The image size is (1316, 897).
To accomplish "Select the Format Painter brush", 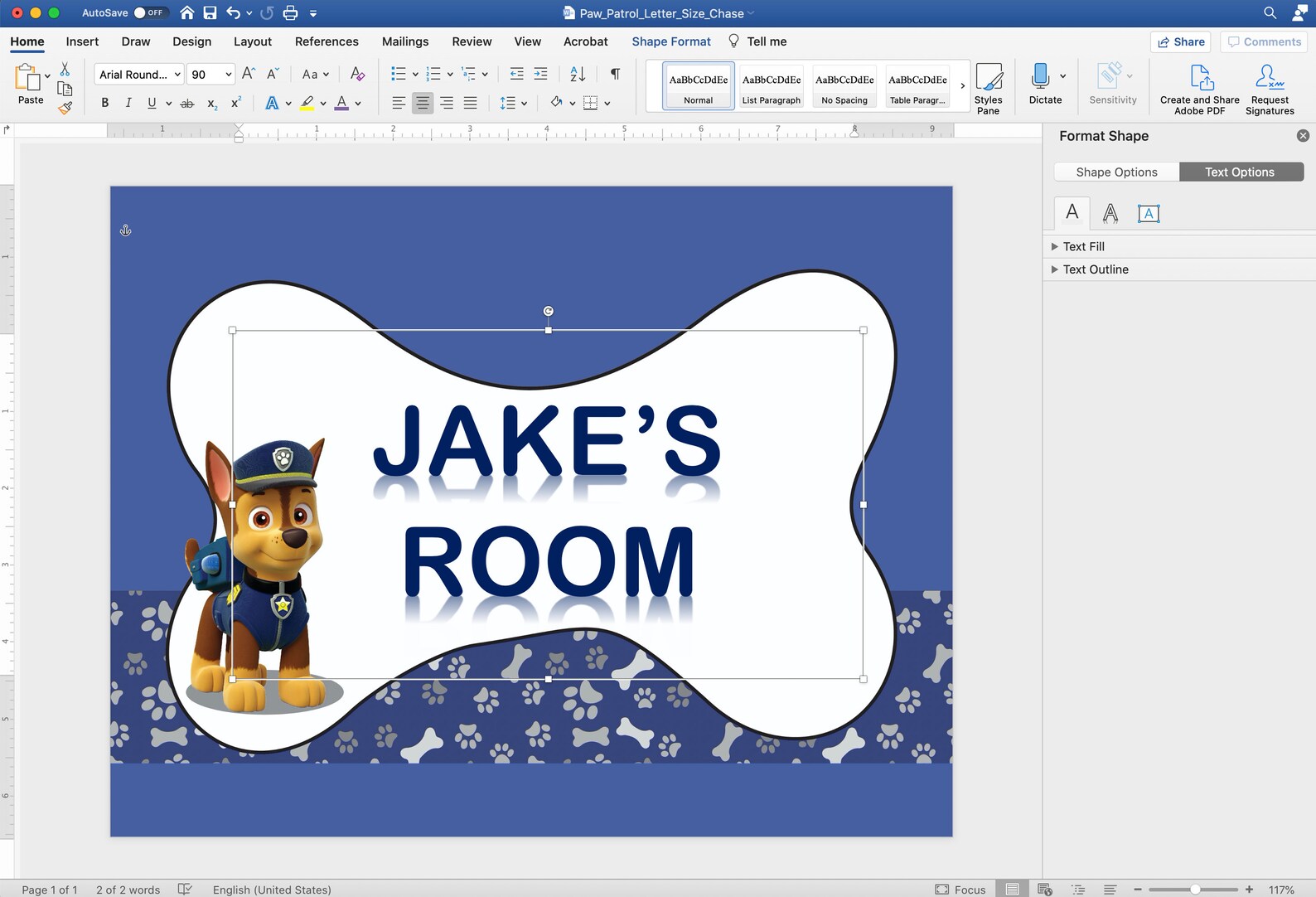I will coord(65,107).
